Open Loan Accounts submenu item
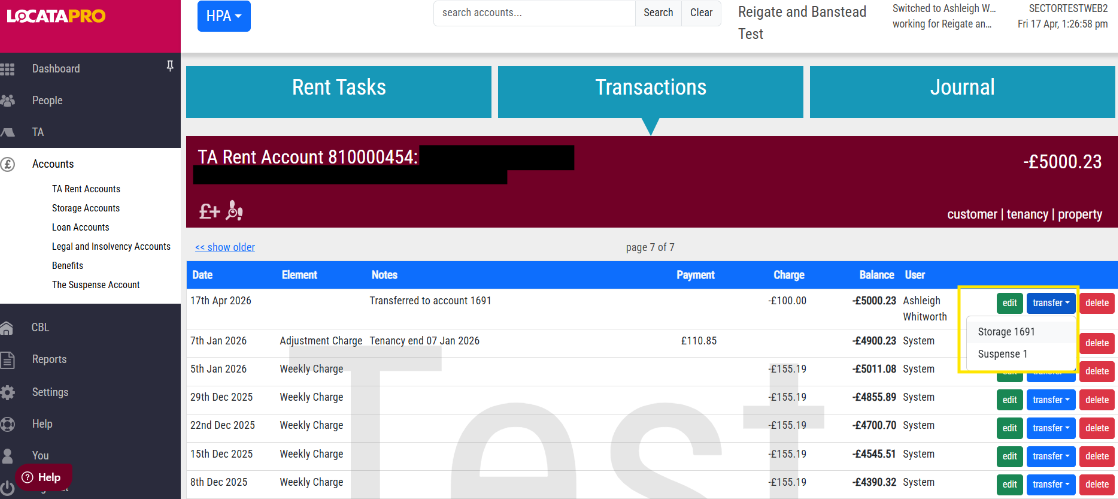The width and height of the screenshot is (1118, 499). 81,227
